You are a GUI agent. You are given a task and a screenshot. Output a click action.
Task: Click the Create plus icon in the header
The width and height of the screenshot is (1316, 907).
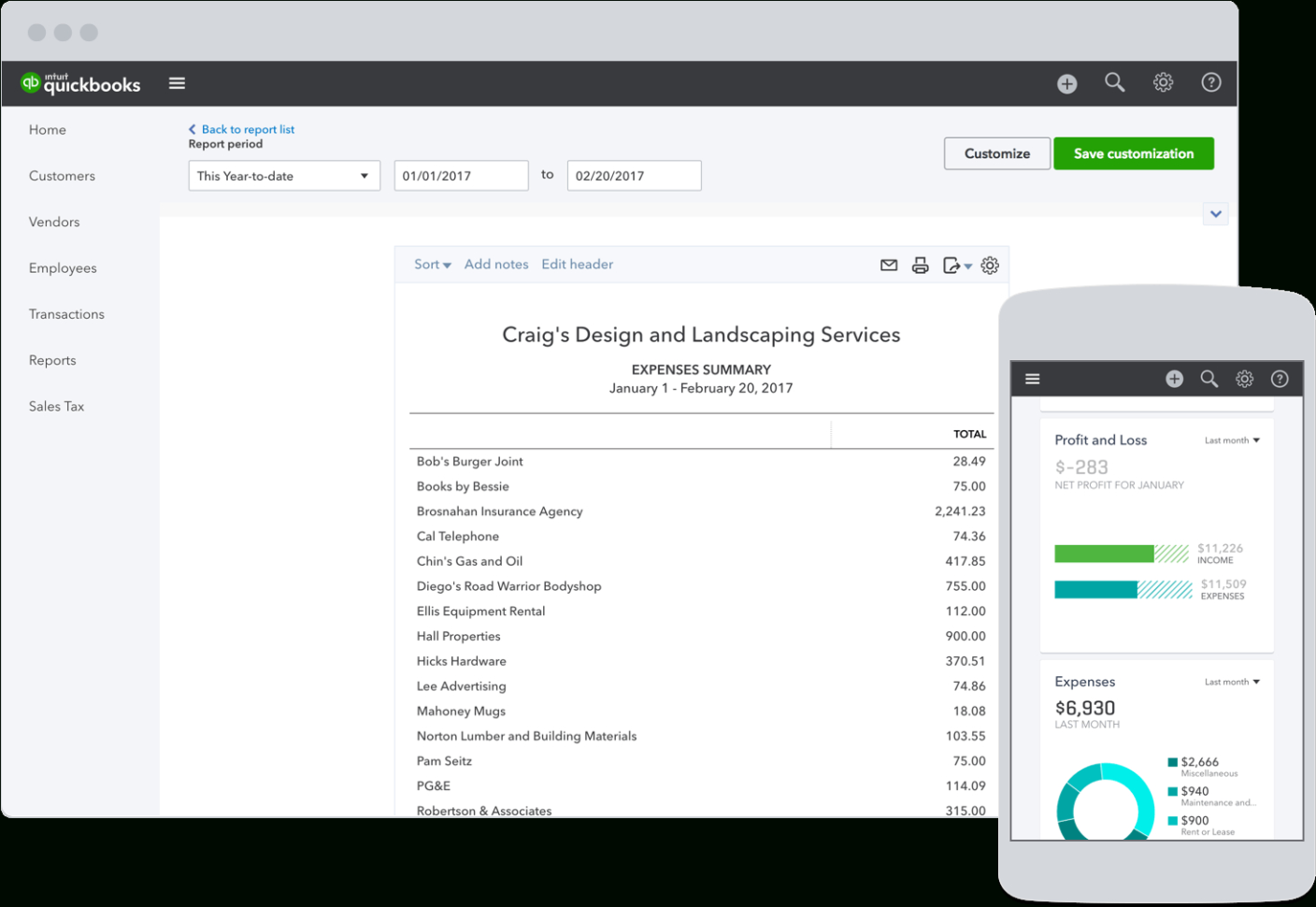[1066, 83]
